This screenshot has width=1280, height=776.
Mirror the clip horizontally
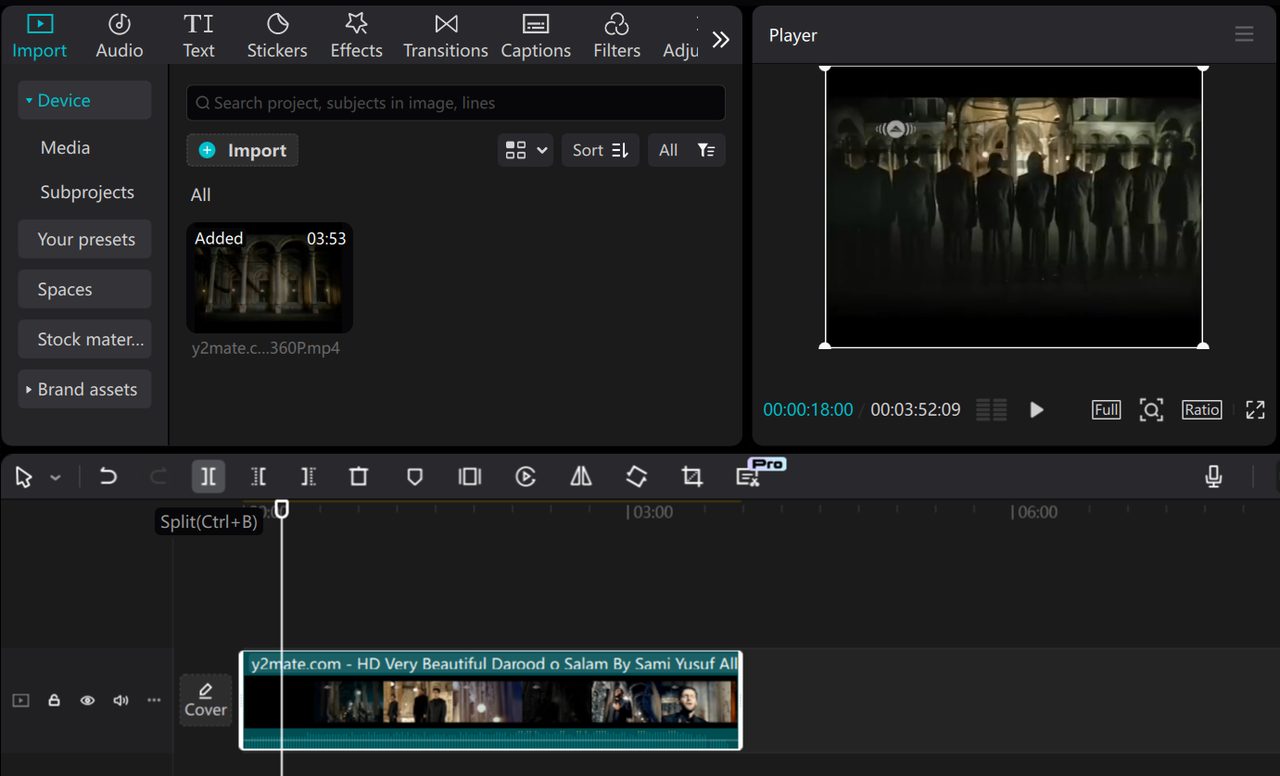580,477
